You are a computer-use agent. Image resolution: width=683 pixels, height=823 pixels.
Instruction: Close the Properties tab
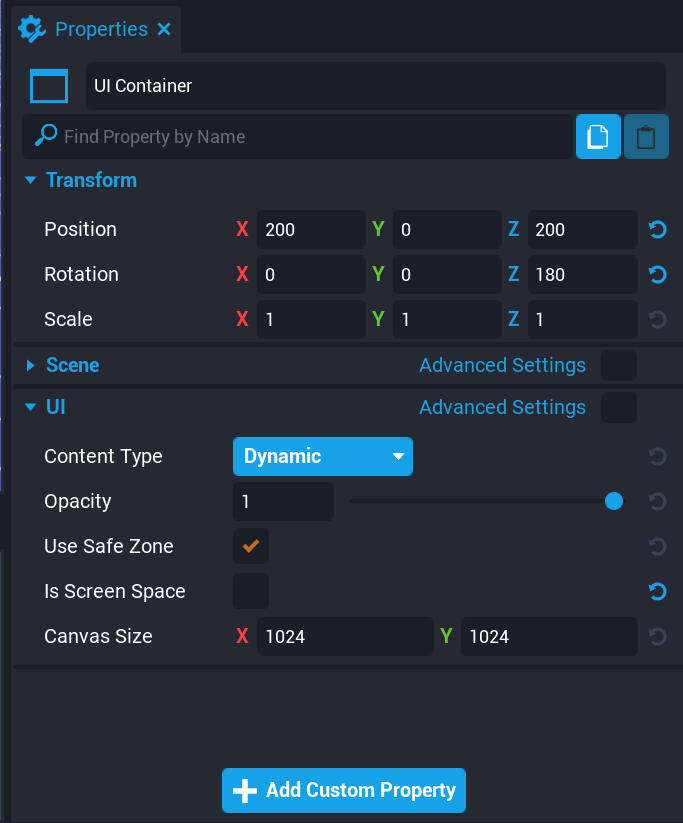pos(164,30)
